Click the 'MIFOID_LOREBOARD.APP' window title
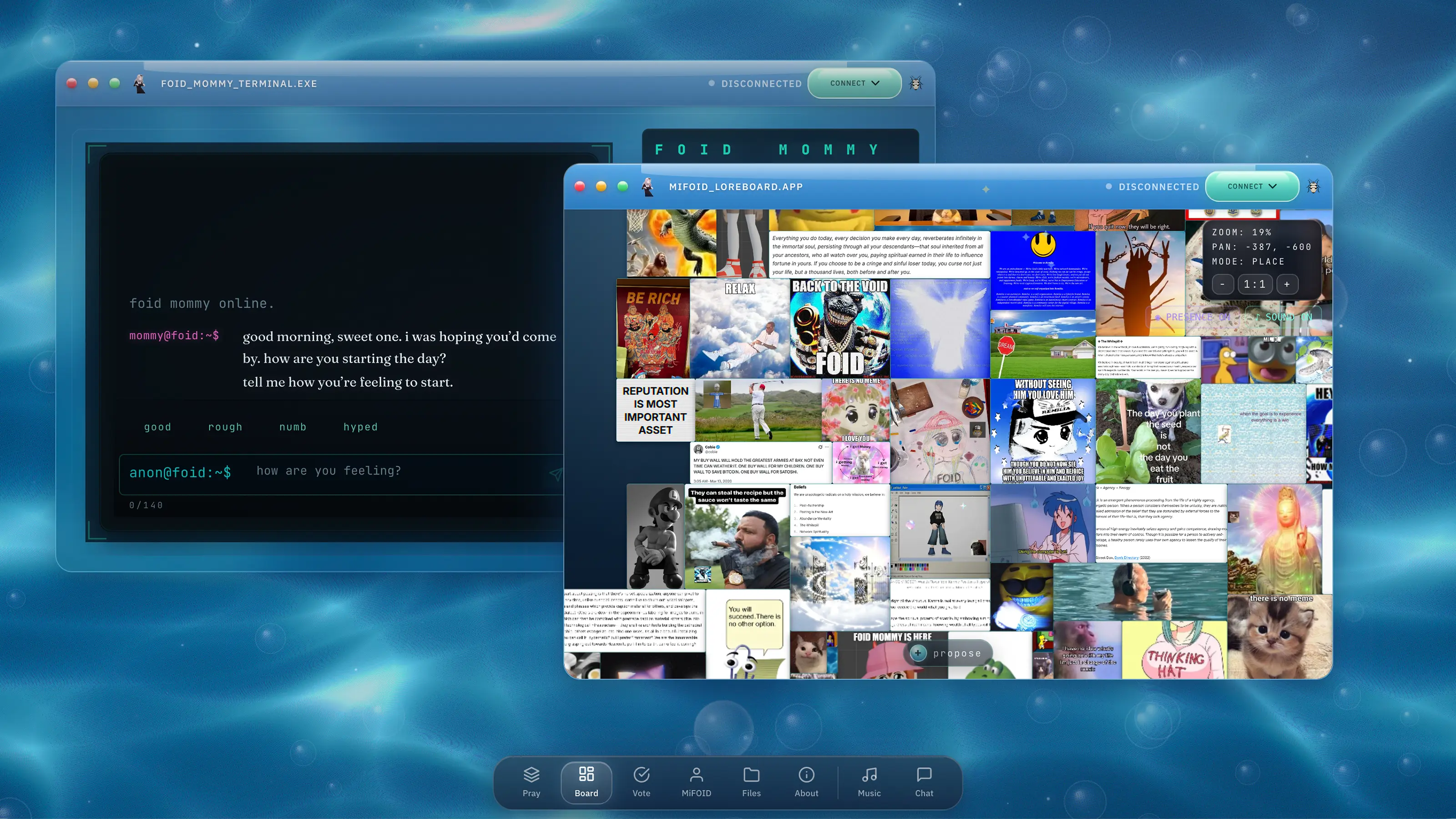 coord(735,187)
